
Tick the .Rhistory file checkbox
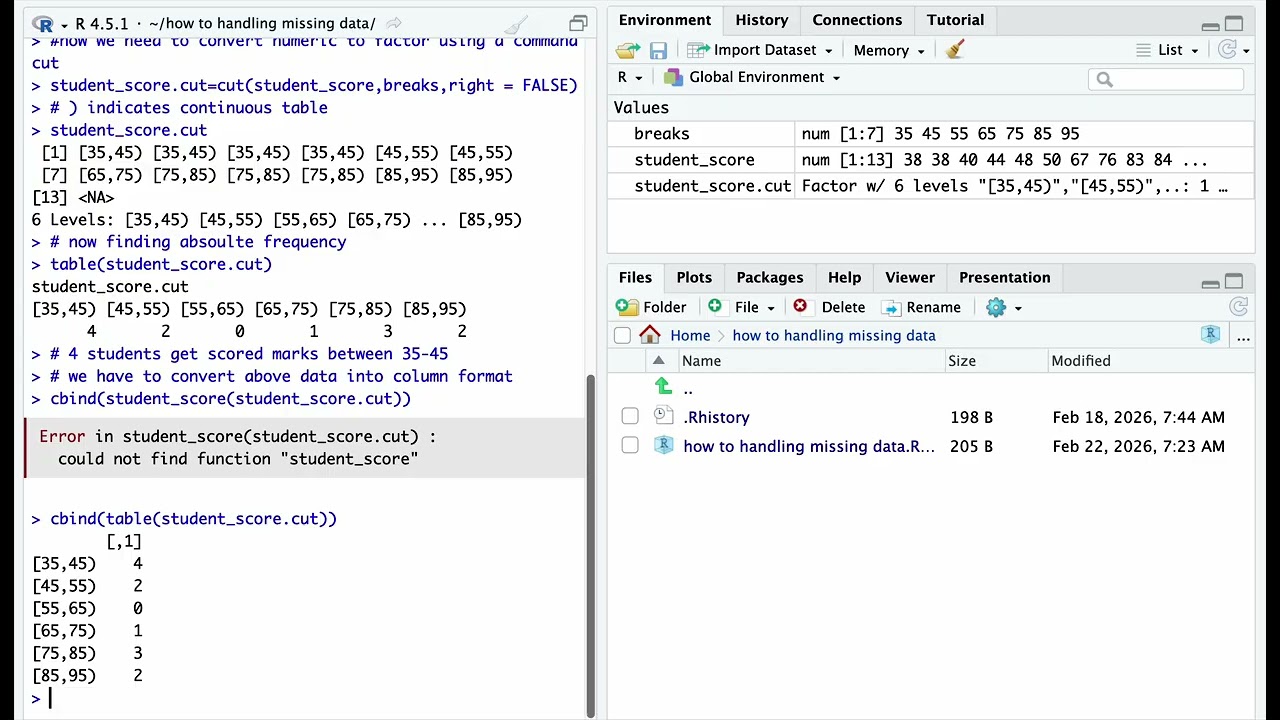[630, 416]
